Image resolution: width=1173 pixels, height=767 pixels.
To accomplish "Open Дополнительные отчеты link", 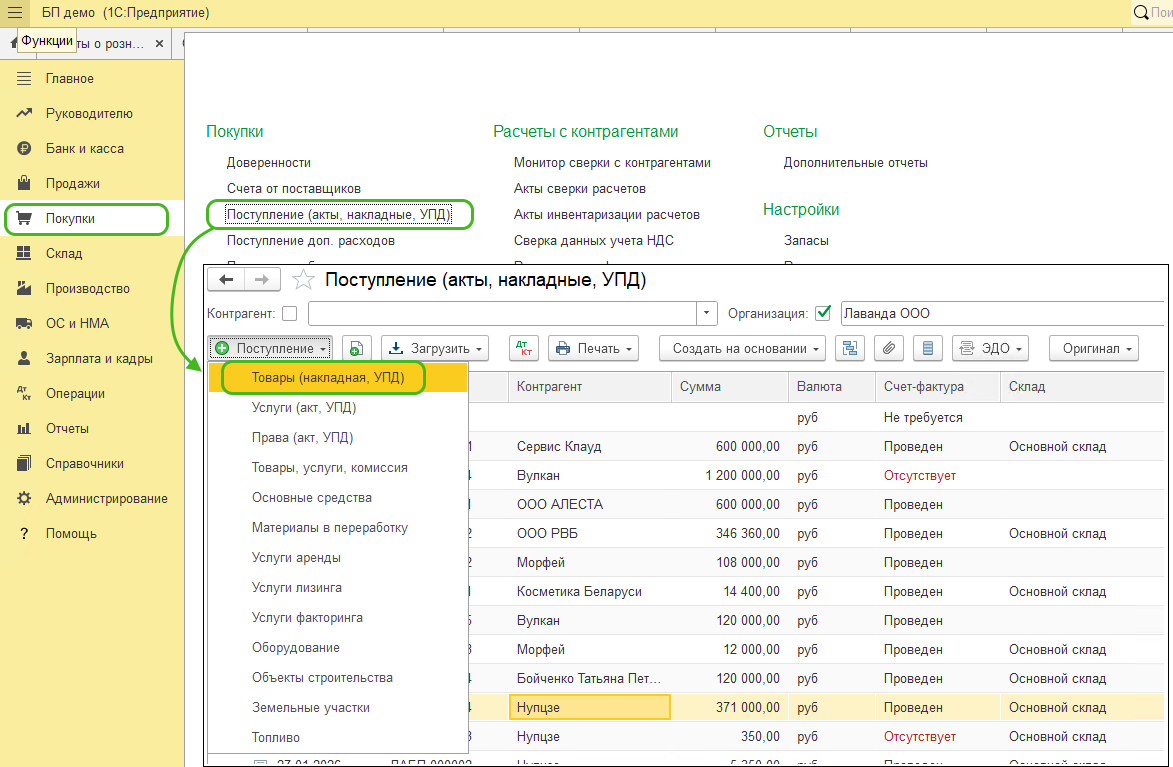I will 856,162.
